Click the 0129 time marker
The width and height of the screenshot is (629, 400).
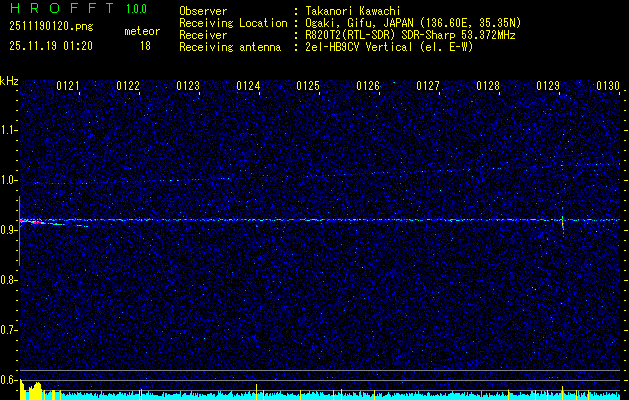[x=548, y=87]
